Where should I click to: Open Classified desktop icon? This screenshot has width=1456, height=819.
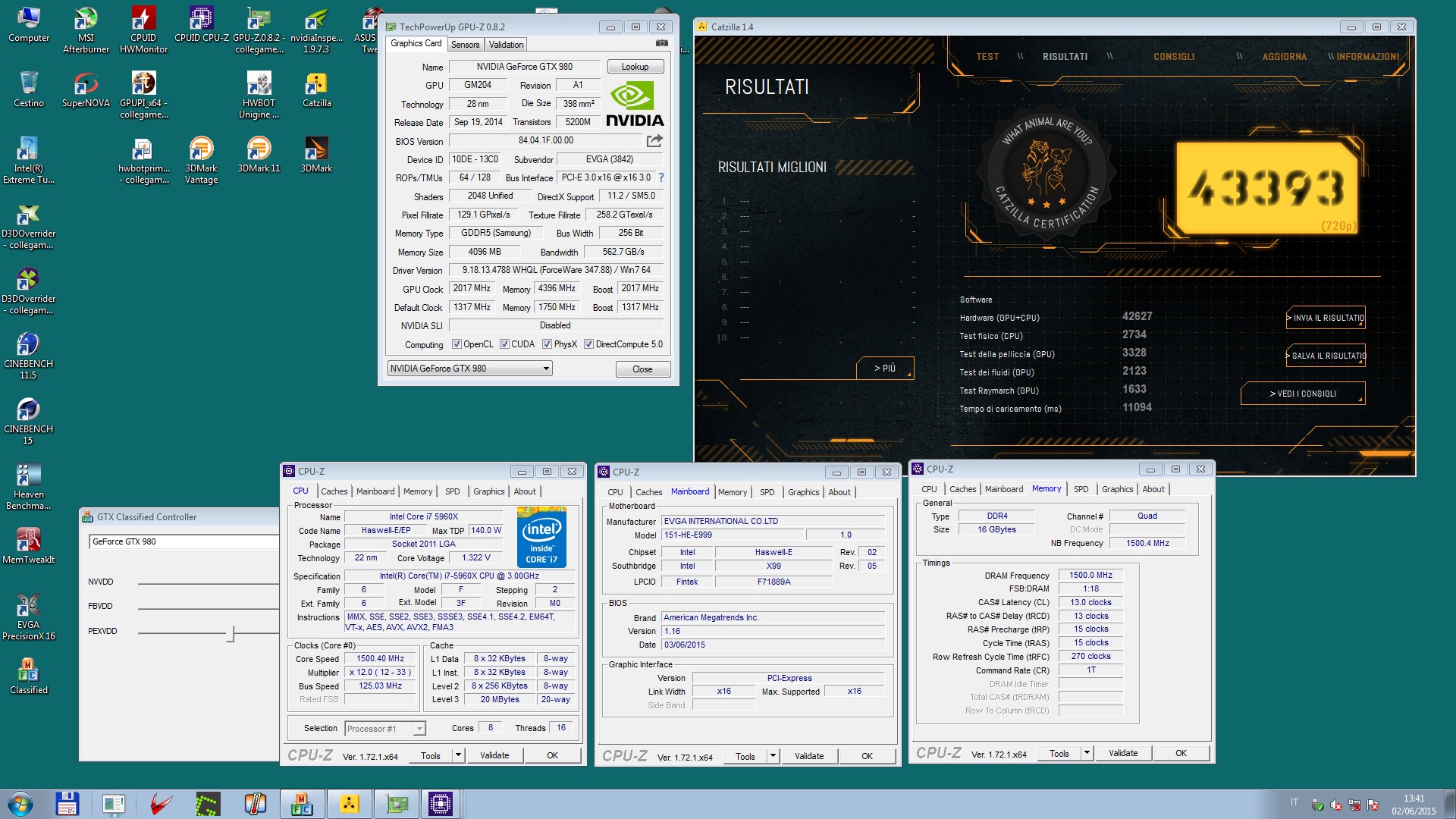pos(29,676)
